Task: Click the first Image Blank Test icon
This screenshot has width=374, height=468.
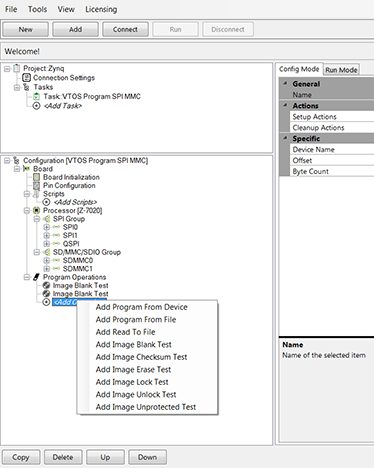Action: [x=46, y=285]
